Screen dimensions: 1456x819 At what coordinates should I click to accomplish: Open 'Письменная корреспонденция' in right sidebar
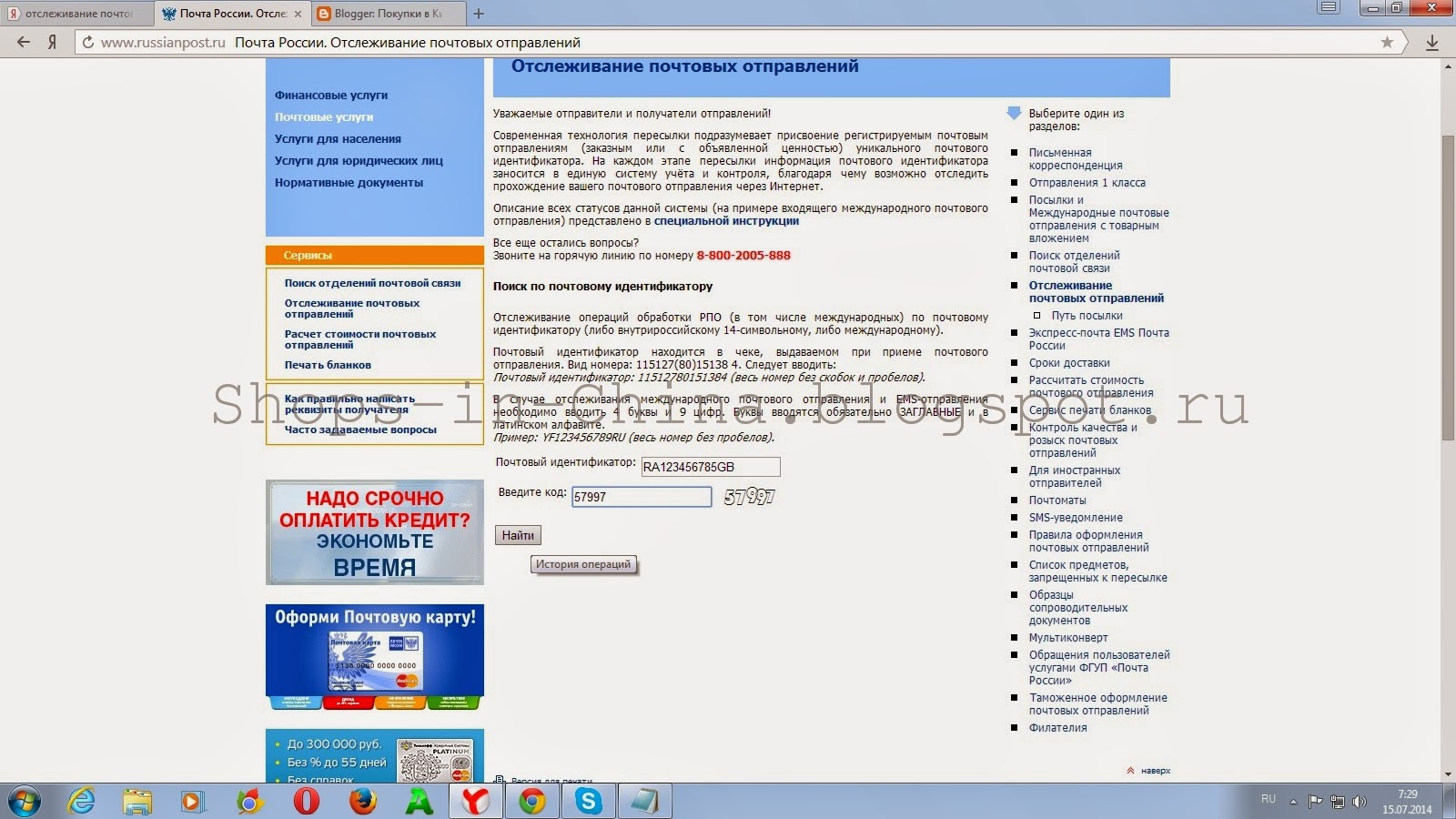click(x=1076, y=159)
